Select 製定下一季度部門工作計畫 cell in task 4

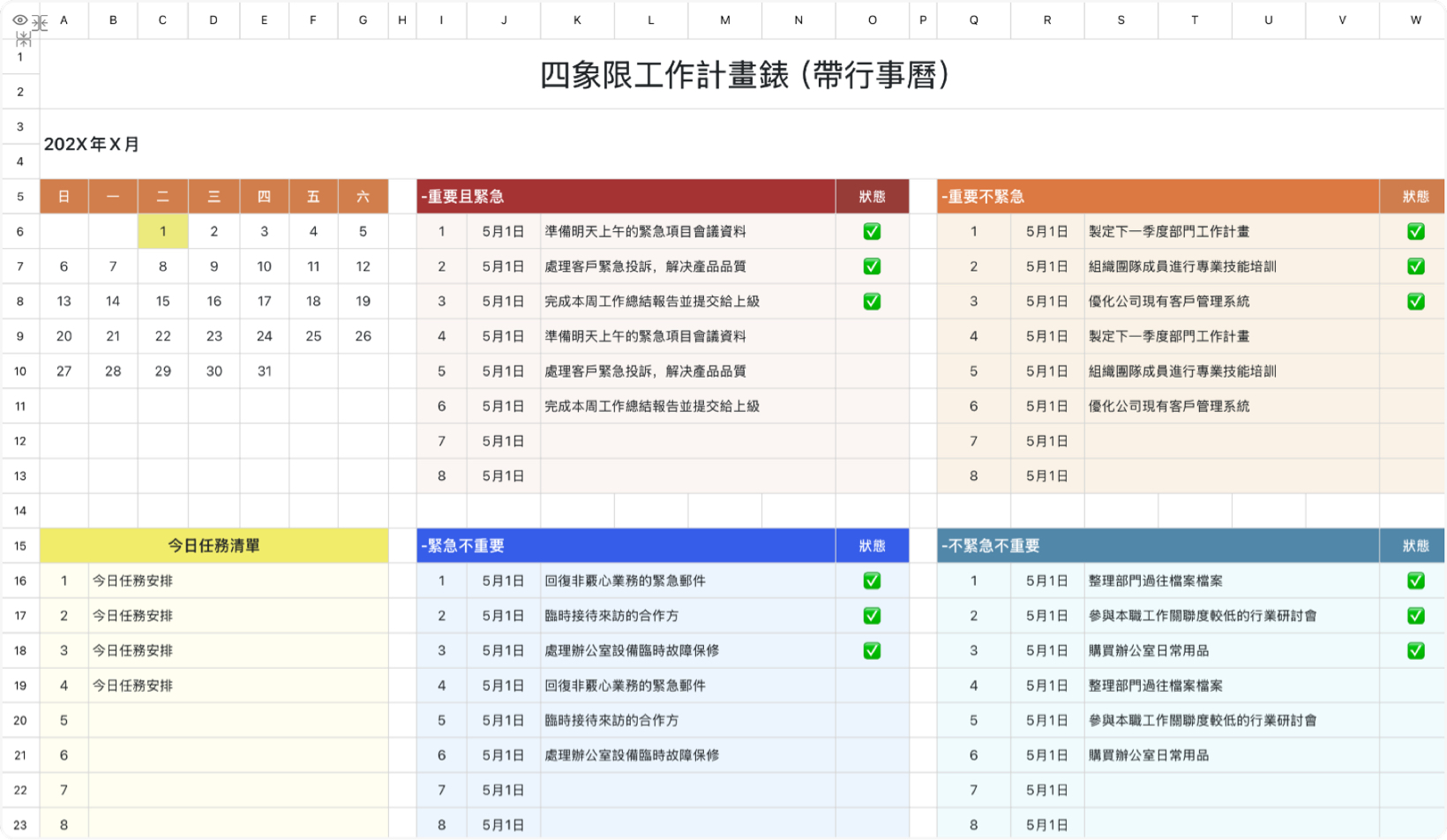pyautogui.click(x=1232, y=336)
